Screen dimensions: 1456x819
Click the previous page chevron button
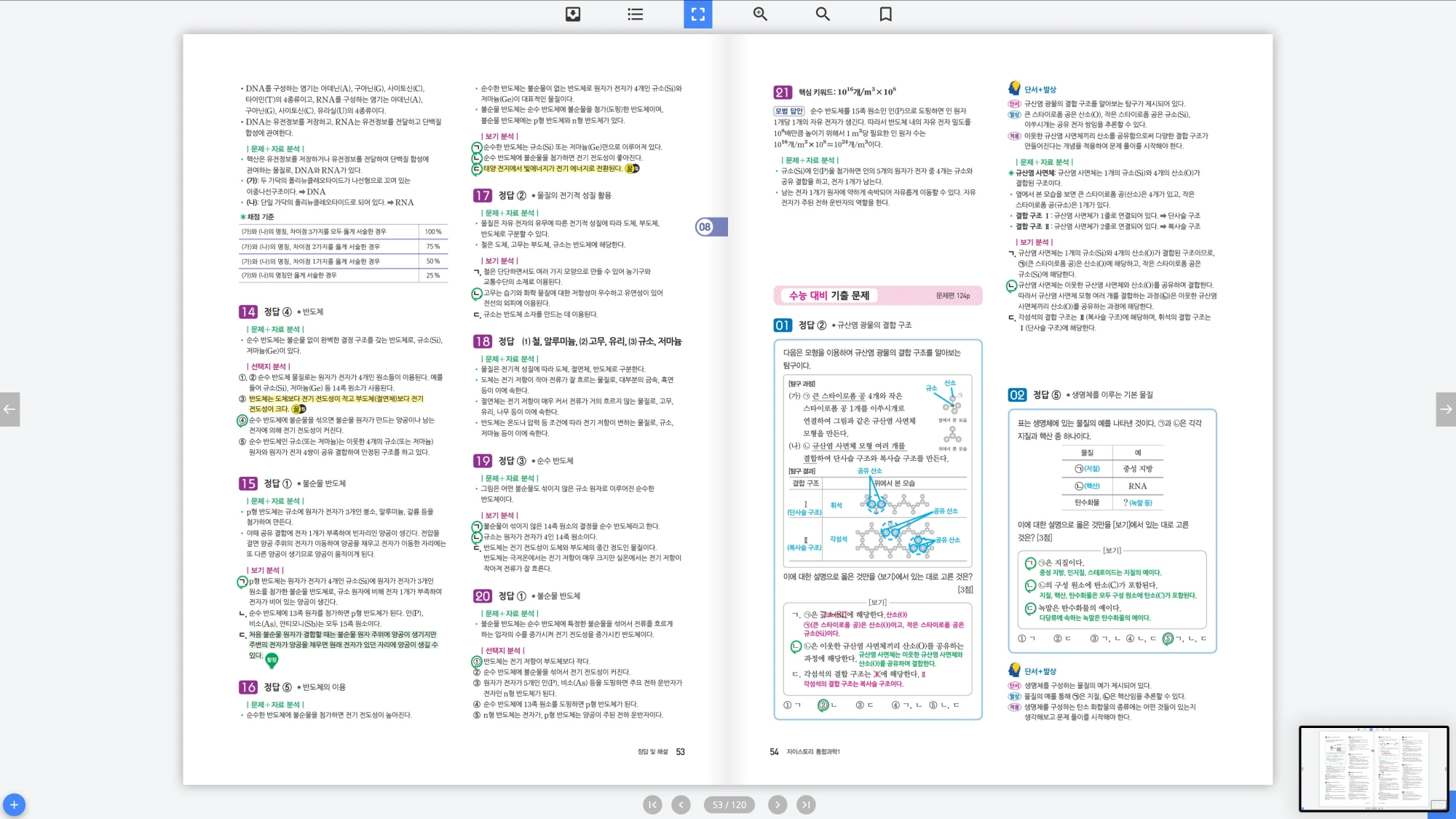pyautogui.click(x=681, y=804)
